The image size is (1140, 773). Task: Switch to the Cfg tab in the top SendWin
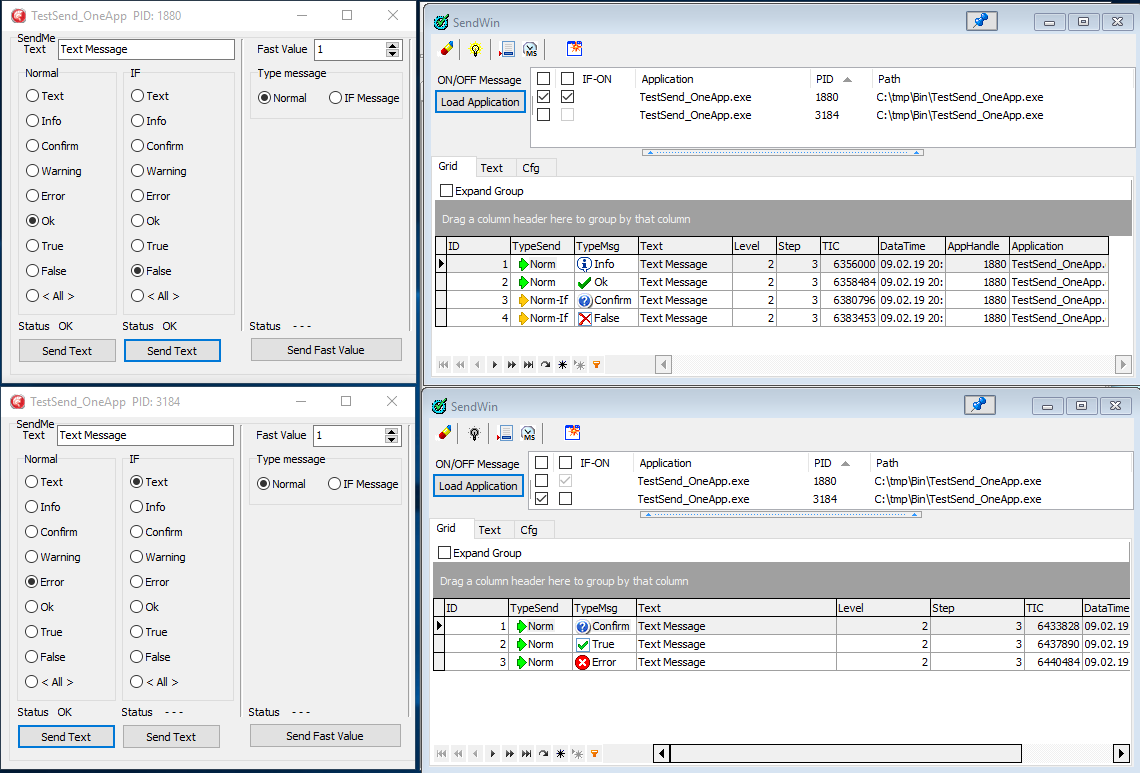(531, 168)
